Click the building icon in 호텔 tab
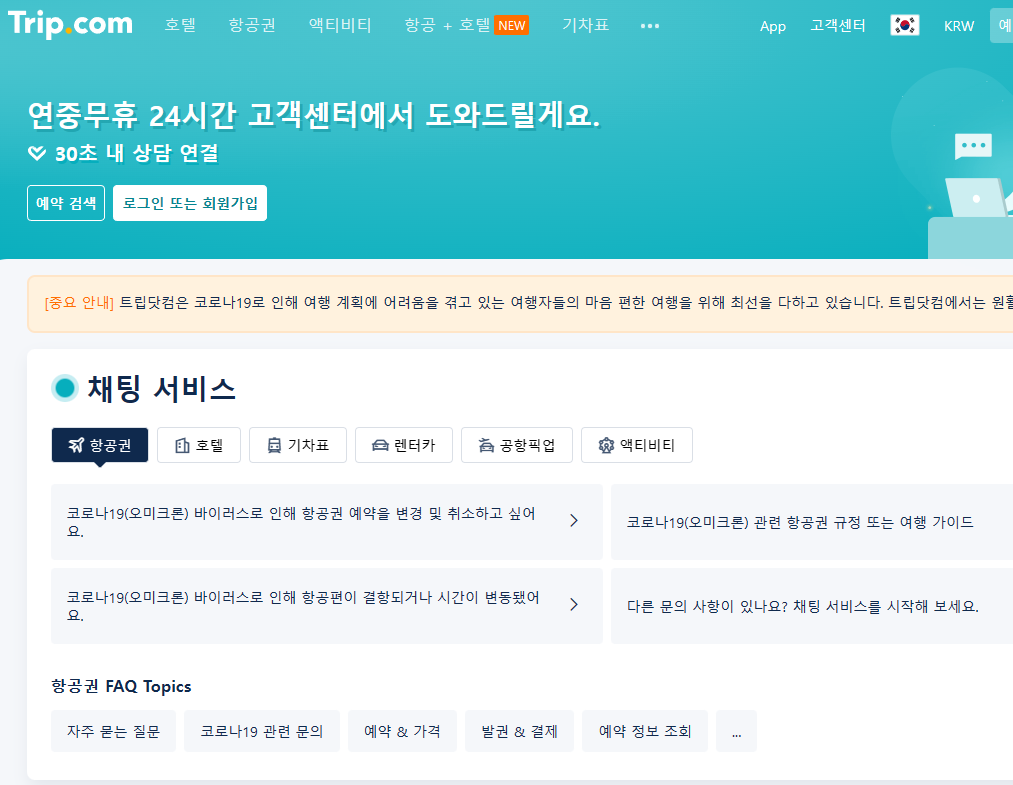 [182, 445]
